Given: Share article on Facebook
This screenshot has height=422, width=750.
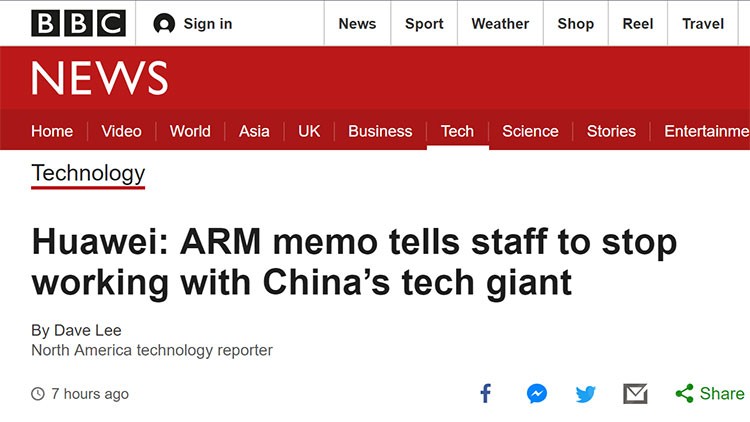Looking at the screenshot, I should tap(486, 393).
